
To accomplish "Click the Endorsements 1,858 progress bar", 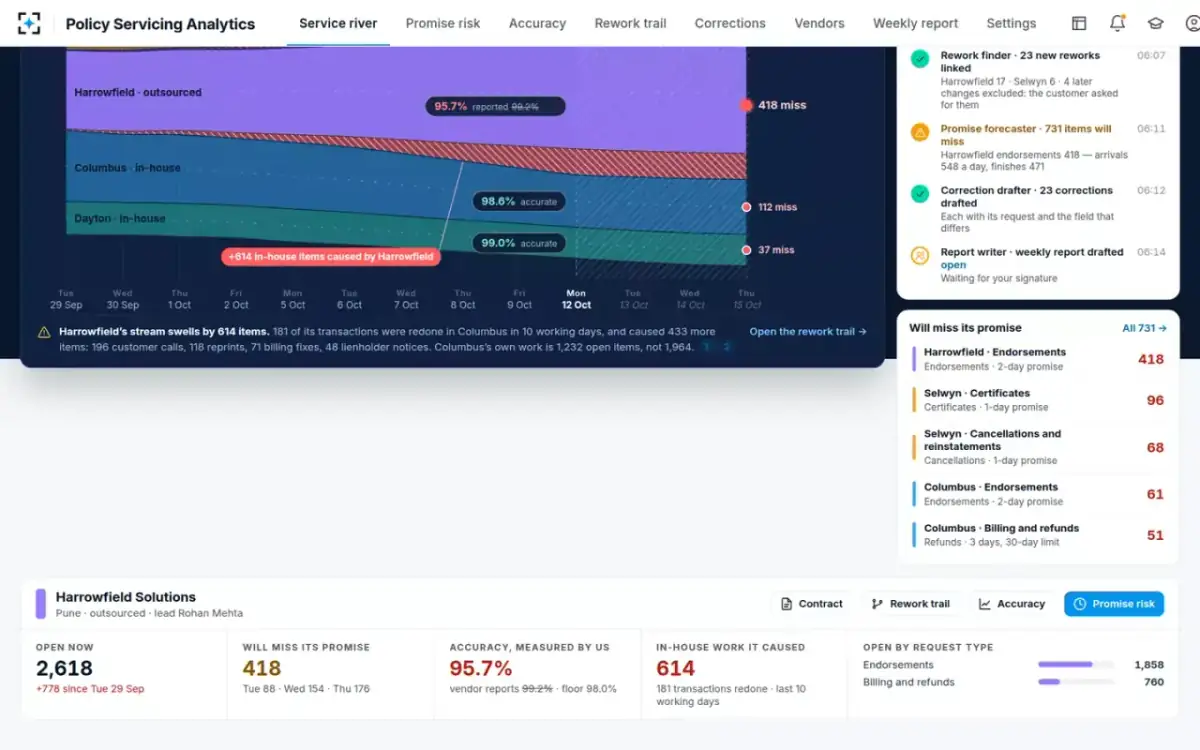I will [1075, 665].
